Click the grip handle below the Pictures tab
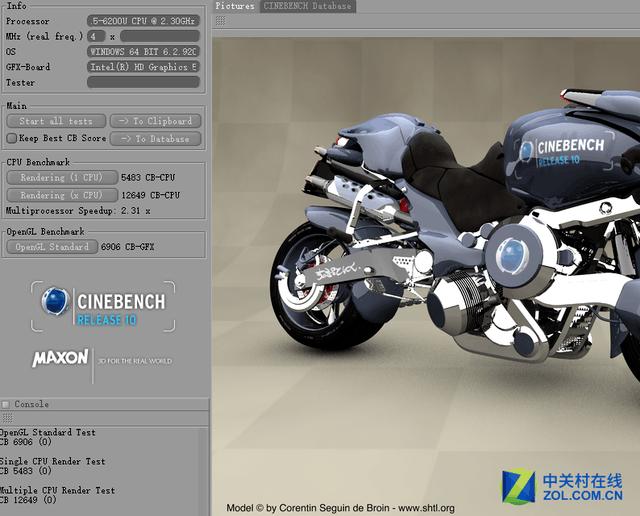Screen dimensions: 640x516 point(220,20)
